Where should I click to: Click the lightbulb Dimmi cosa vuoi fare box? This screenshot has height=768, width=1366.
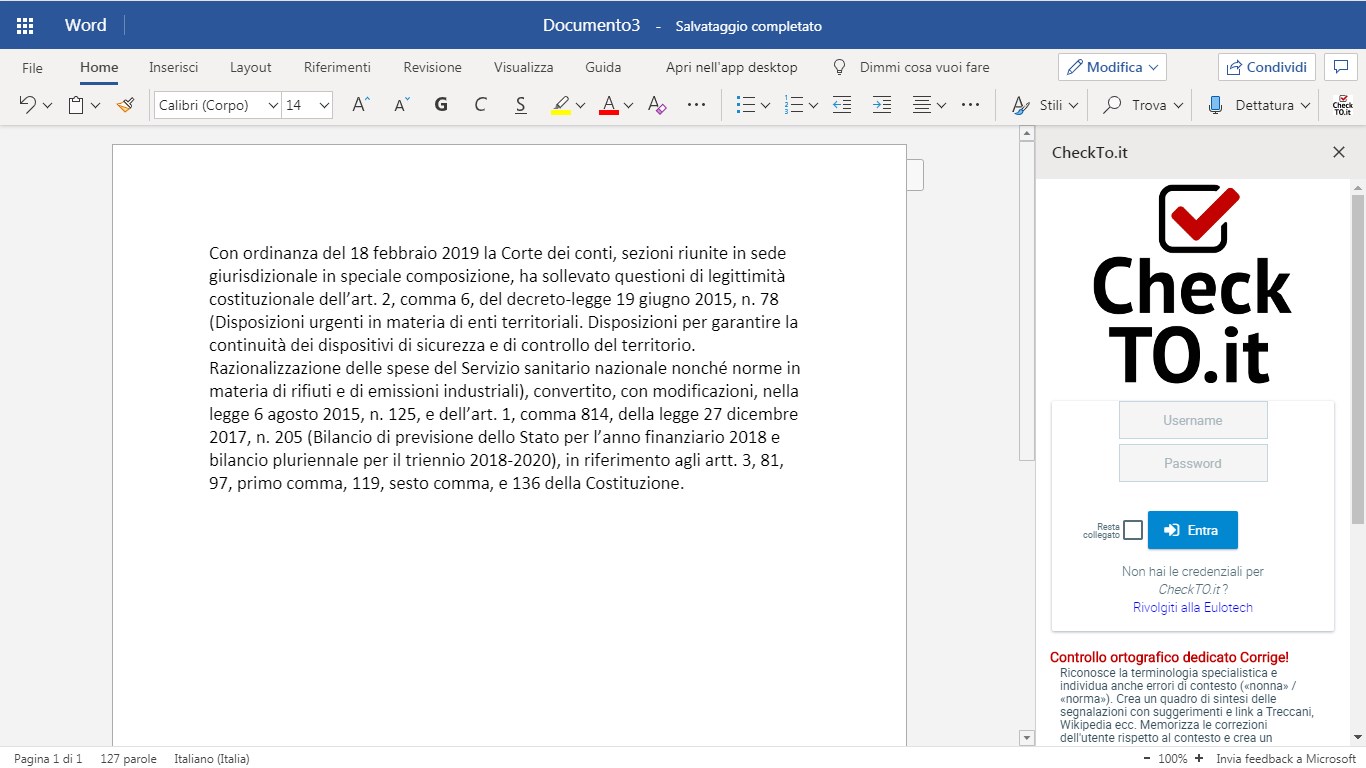[x=911, y=67]
